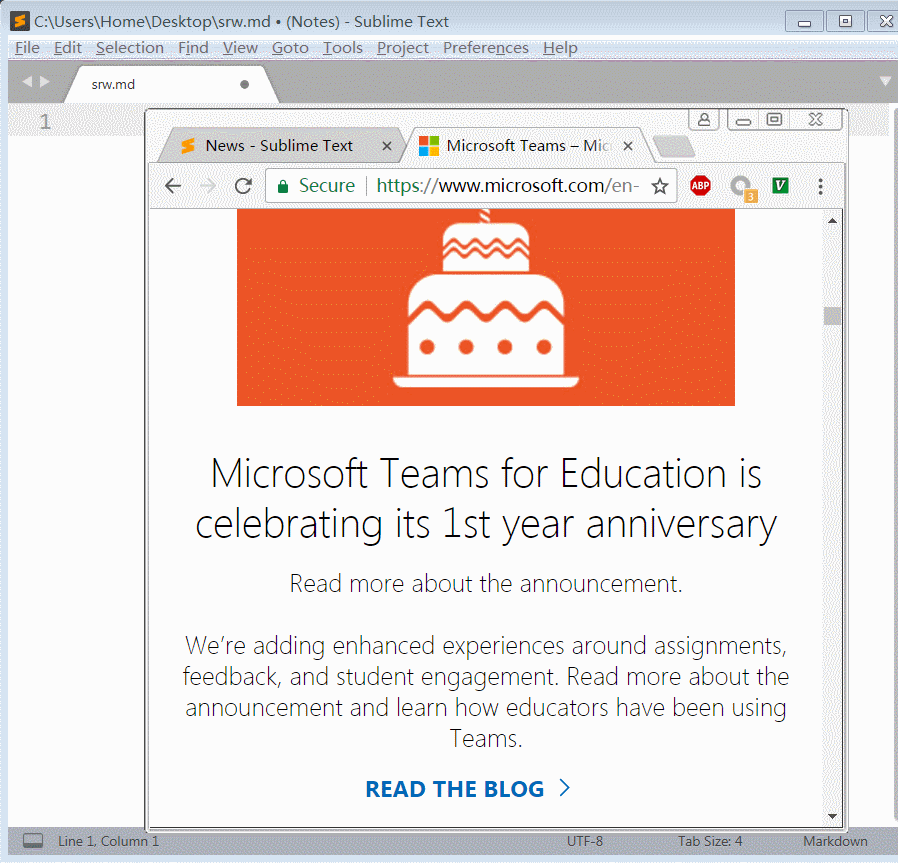Select the srw.md tab in Sublime Text
The image size is (898, 863).
point(172,84)
